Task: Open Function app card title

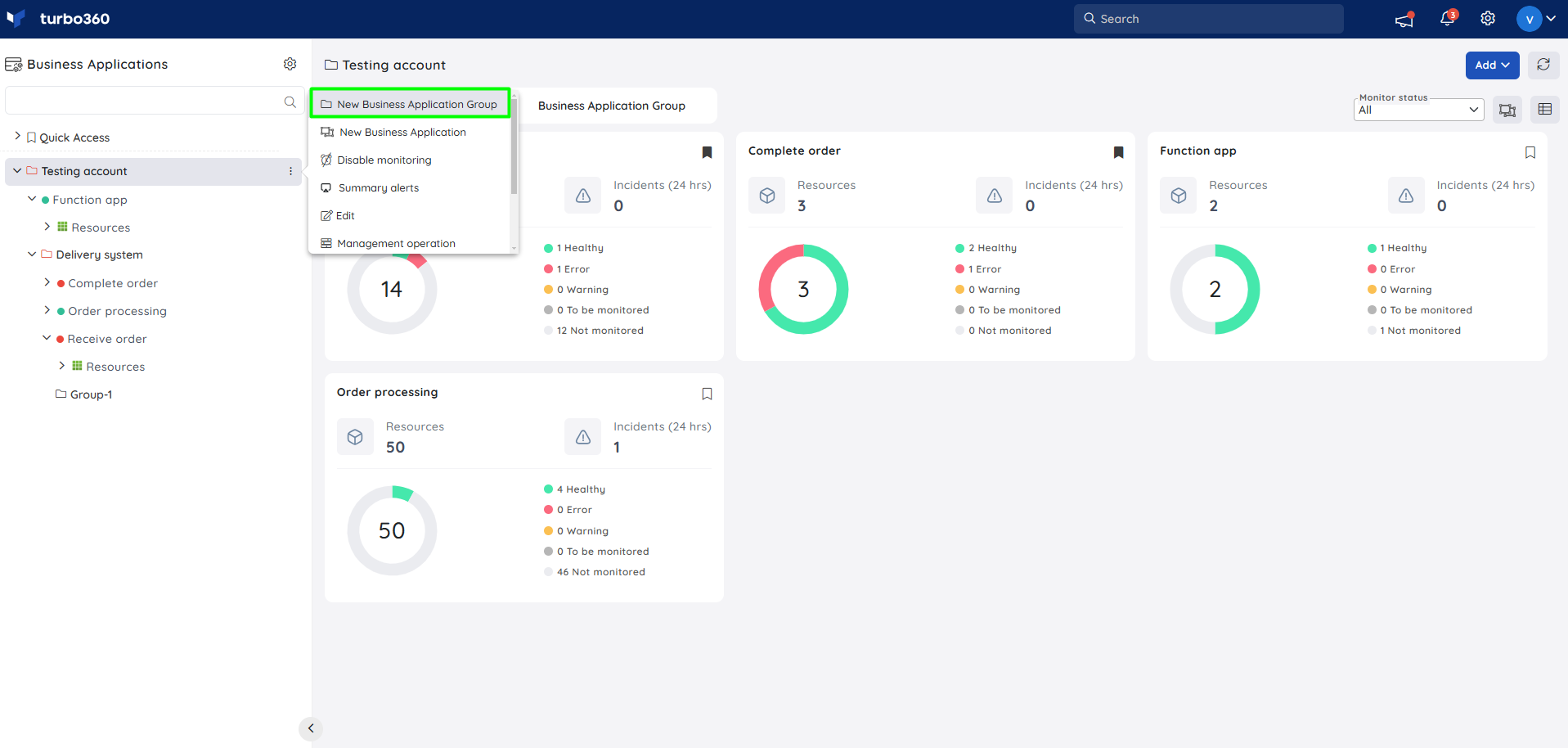Action: click(x=1197, y=151)
